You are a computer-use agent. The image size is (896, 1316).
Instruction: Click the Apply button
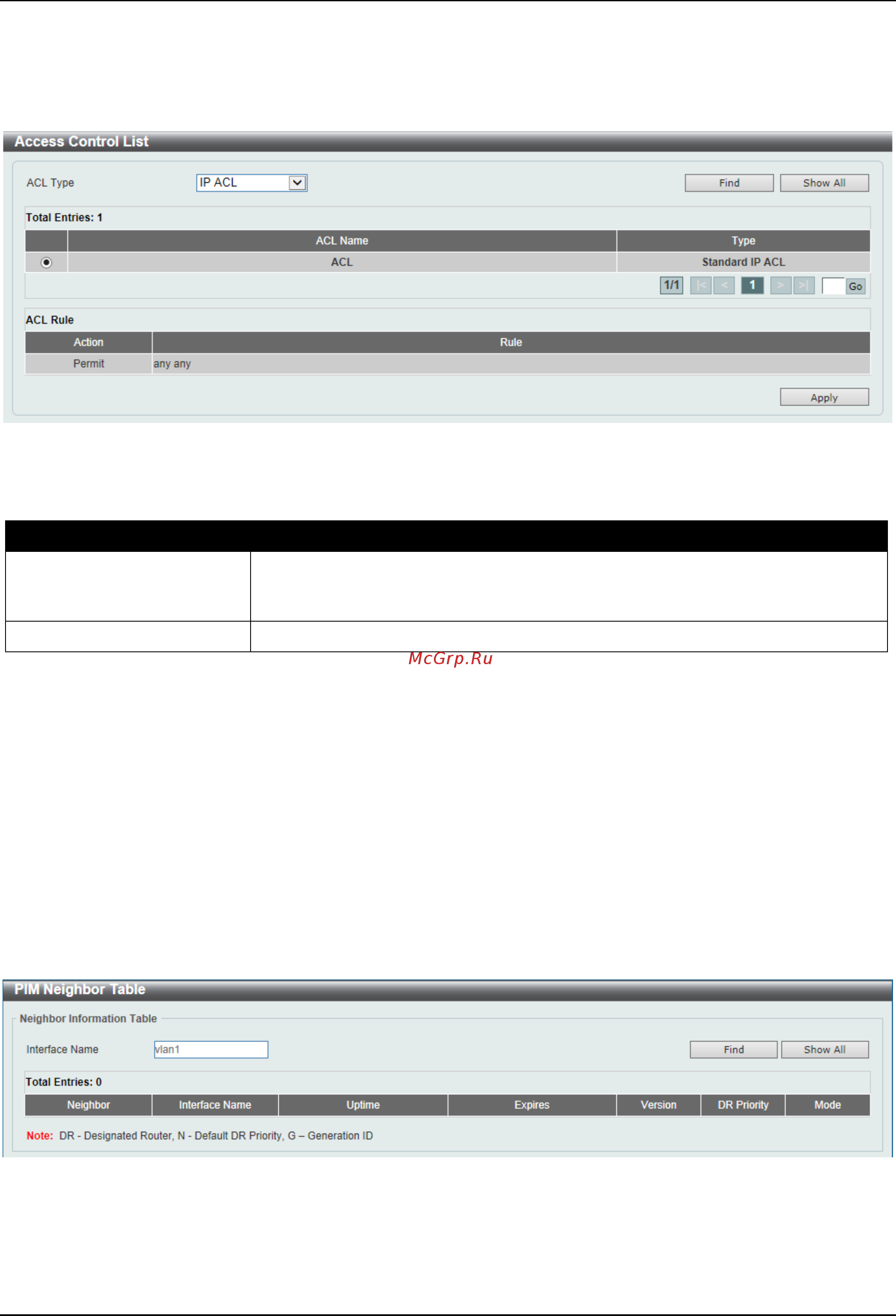click(x=824, y=397)
